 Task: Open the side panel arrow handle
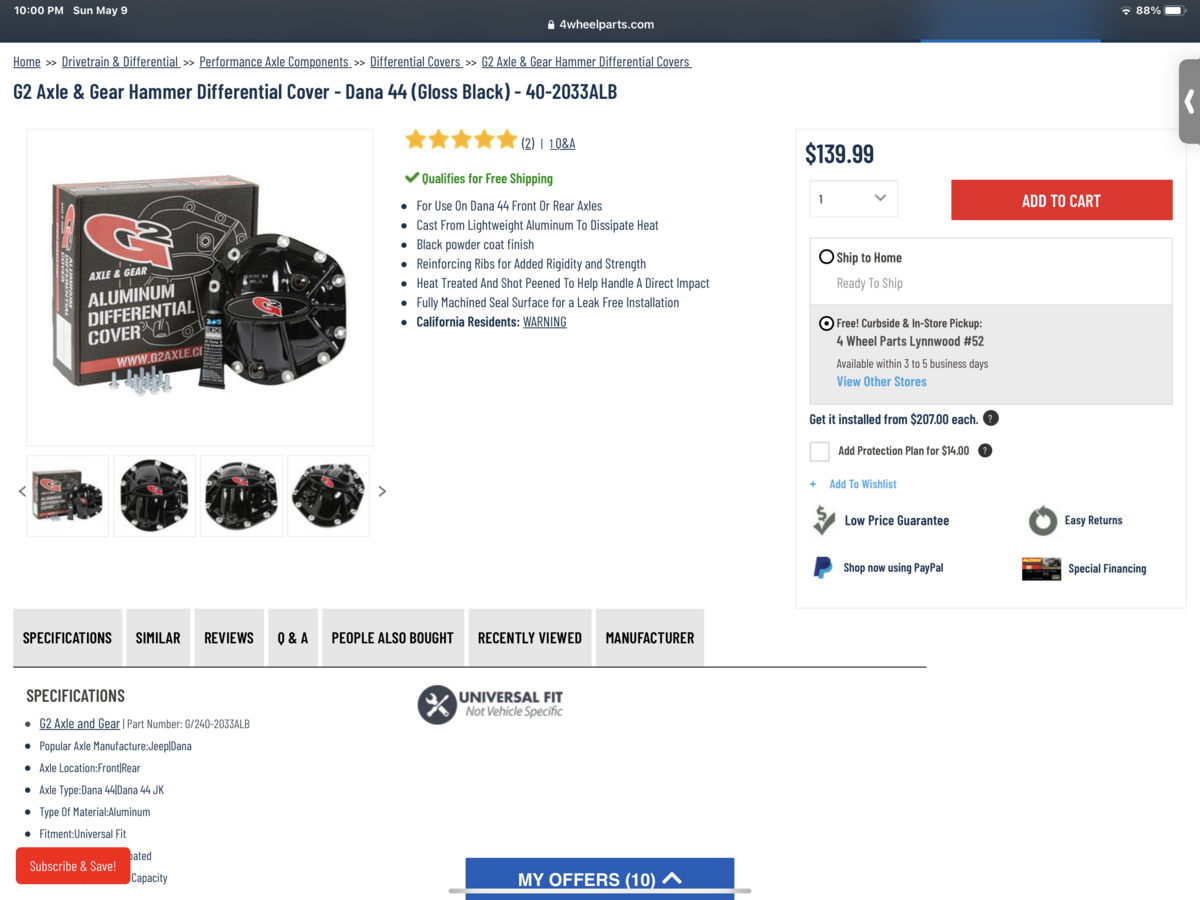(x=1189, y=101)
